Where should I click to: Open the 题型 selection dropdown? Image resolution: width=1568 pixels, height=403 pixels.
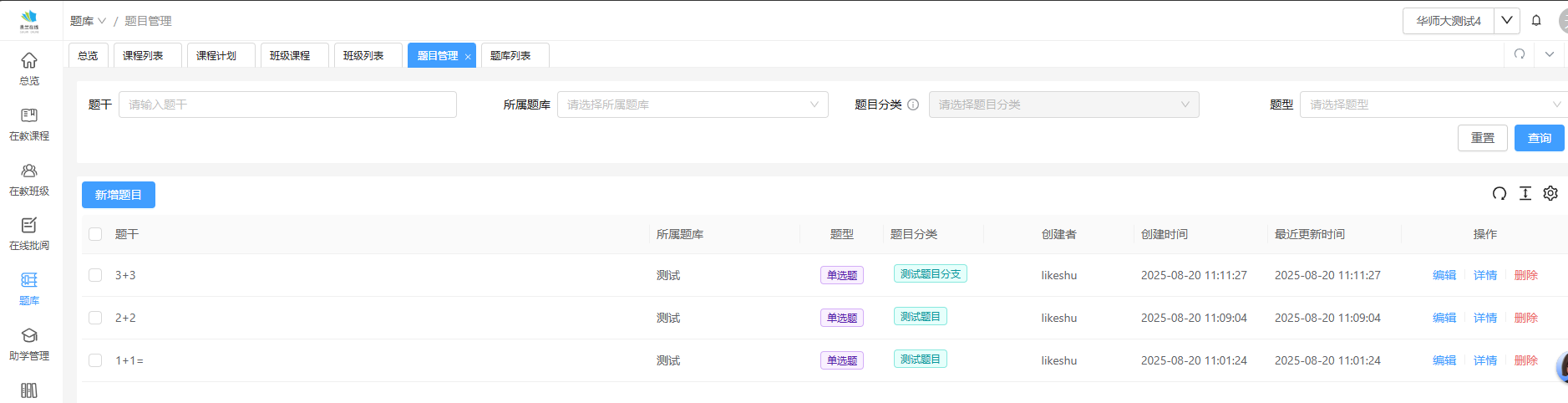coord(1432,105)
